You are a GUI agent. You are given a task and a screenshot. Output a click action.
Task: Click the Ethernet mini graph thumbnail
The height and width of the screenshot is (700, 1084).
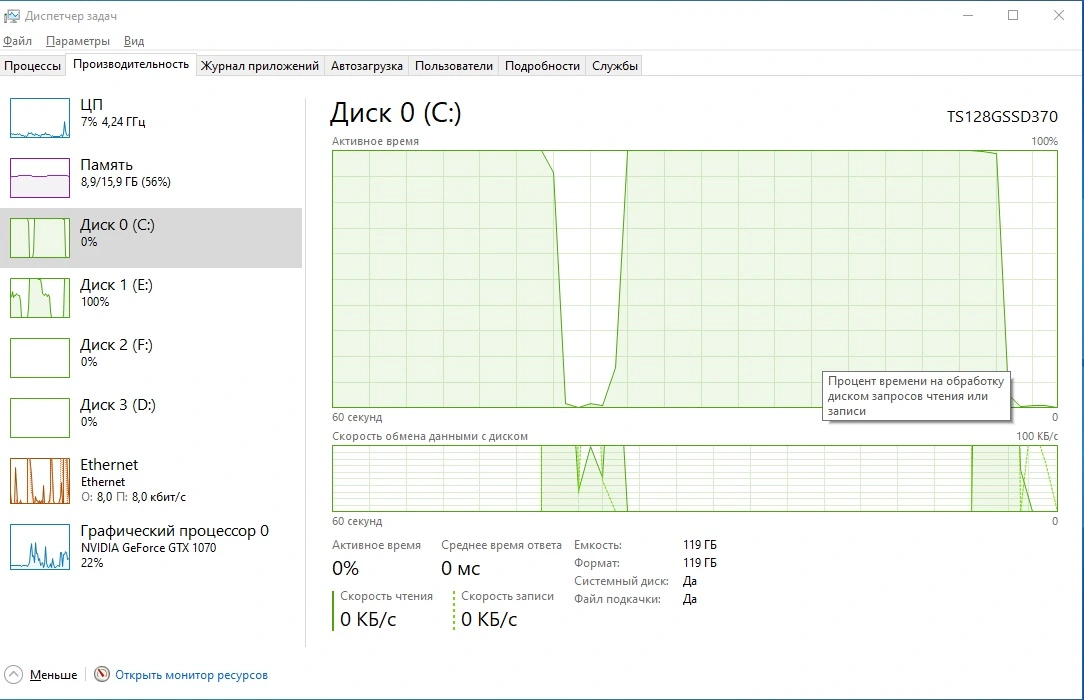pos(40,480)
